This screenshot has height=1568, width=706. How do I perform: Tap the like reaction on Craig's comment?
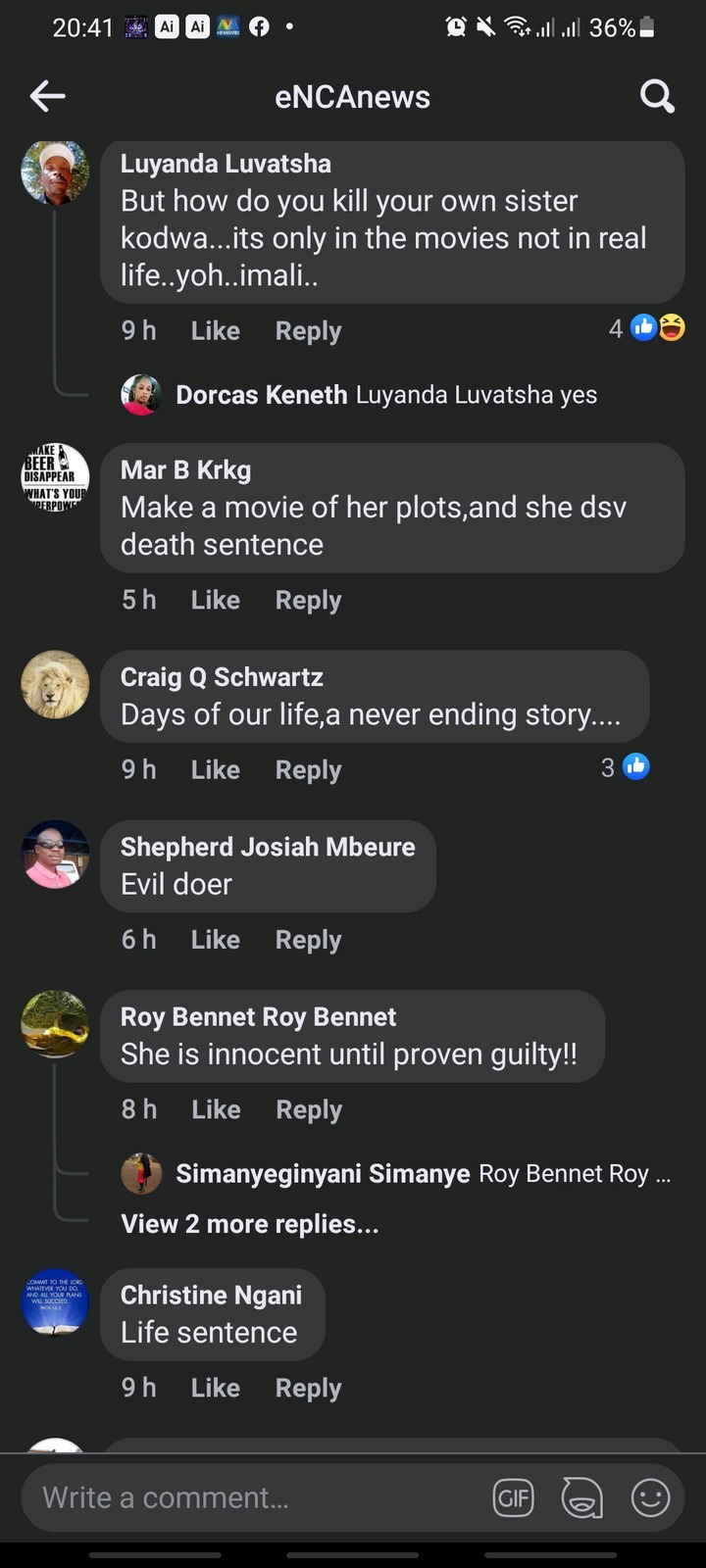click(635, 766)
